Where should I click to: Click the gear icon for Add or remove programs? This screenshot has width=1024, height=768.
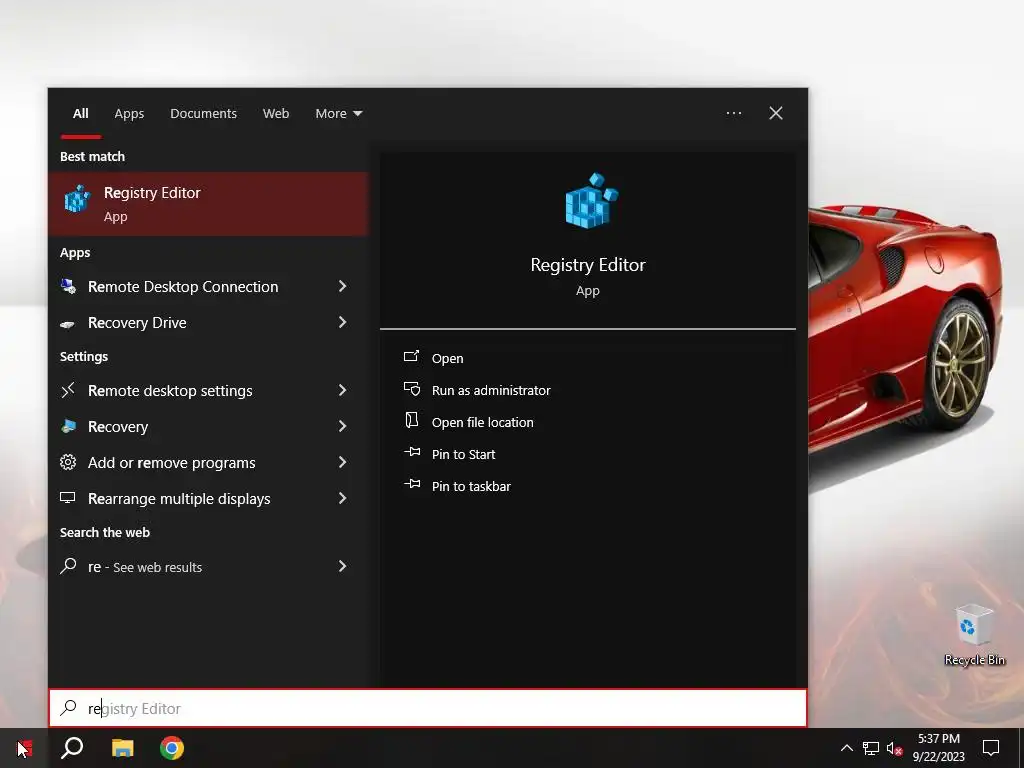point(68,462)
